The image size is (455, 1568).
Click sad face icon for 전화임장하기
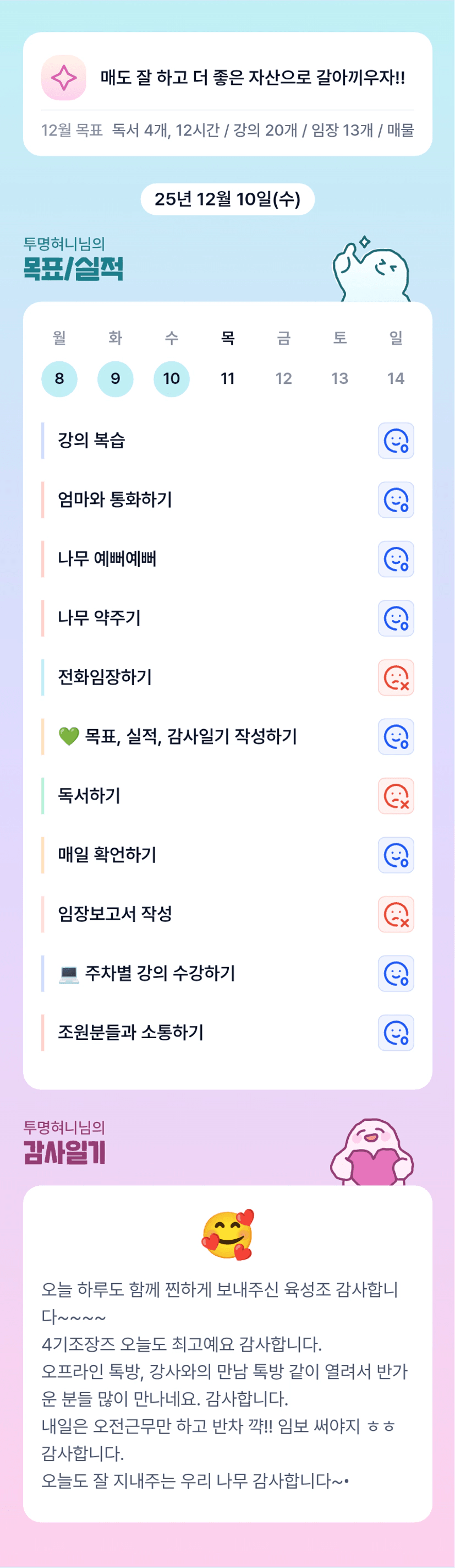pyautogui.click(x=396, y=677)
